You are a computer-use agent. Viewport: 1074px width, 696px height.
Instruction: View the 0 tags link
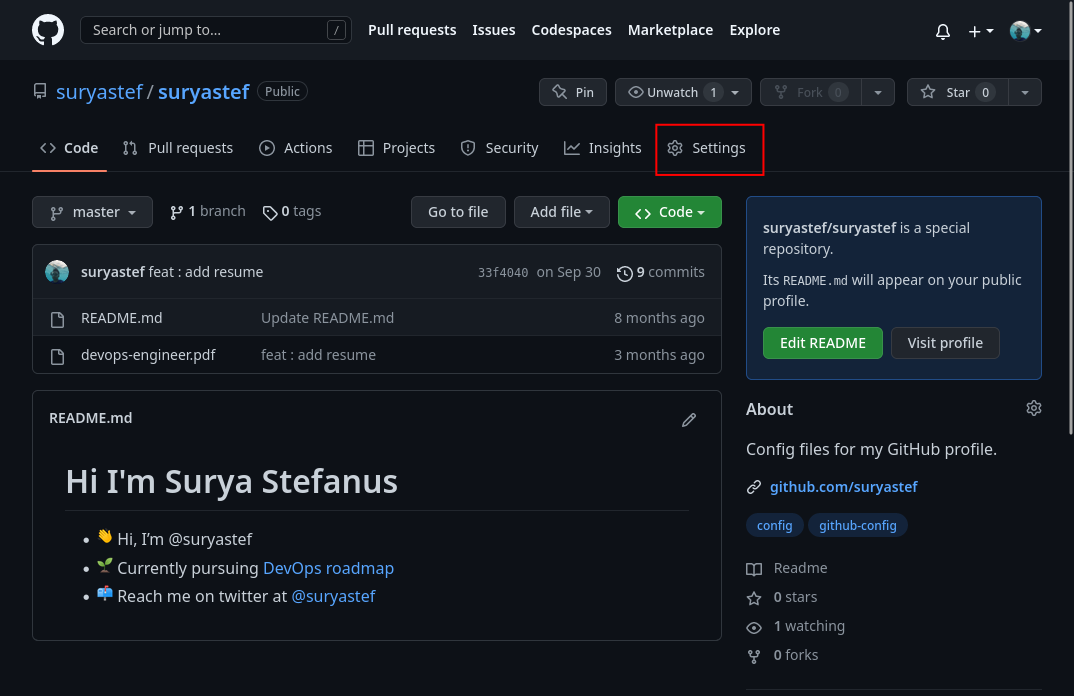[292, 212]
